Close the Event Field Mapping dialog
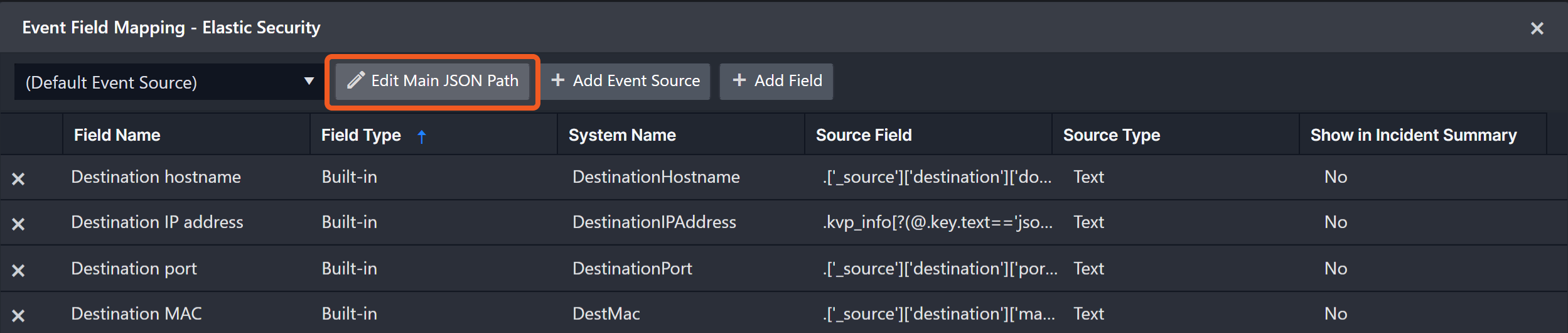1568x333 pixels. tap(1537, 28)
